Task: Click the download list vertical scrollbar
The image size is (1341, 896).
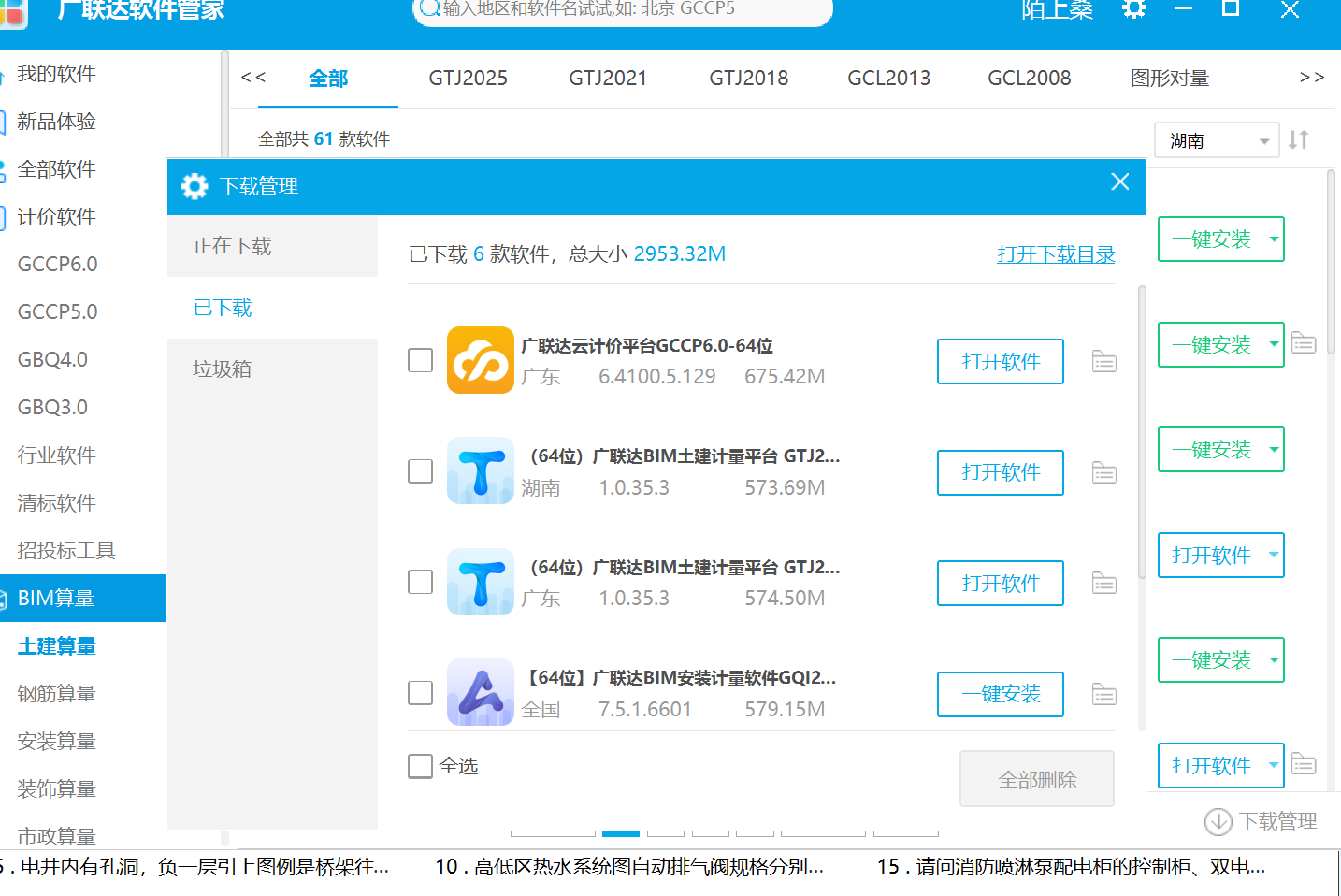Action: [x=1142, y=433]
